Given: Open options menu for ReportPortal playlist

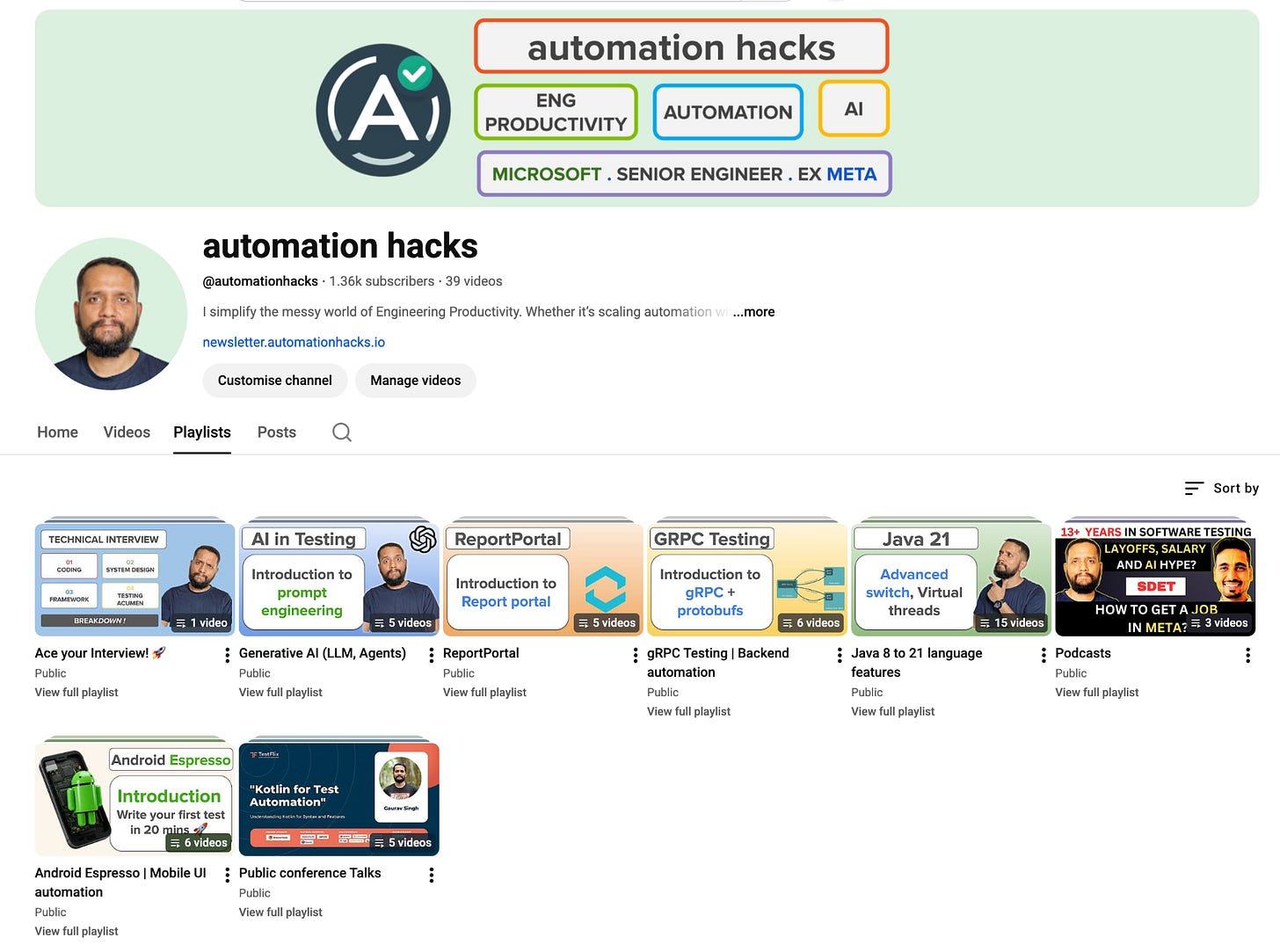Looking at the screenshot, I should [x=635, y=655].
